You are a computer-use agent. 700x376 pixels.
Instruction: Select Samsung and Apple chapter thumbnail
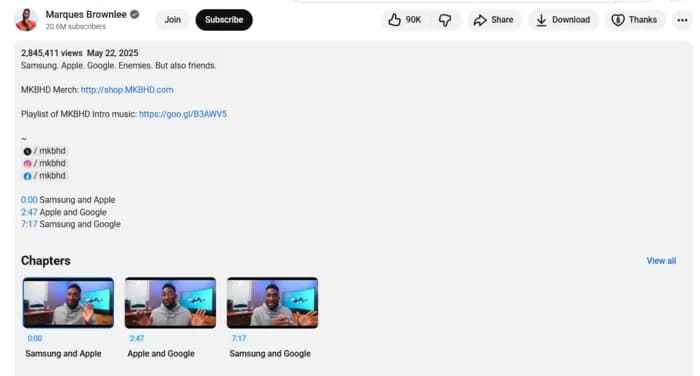68,303
